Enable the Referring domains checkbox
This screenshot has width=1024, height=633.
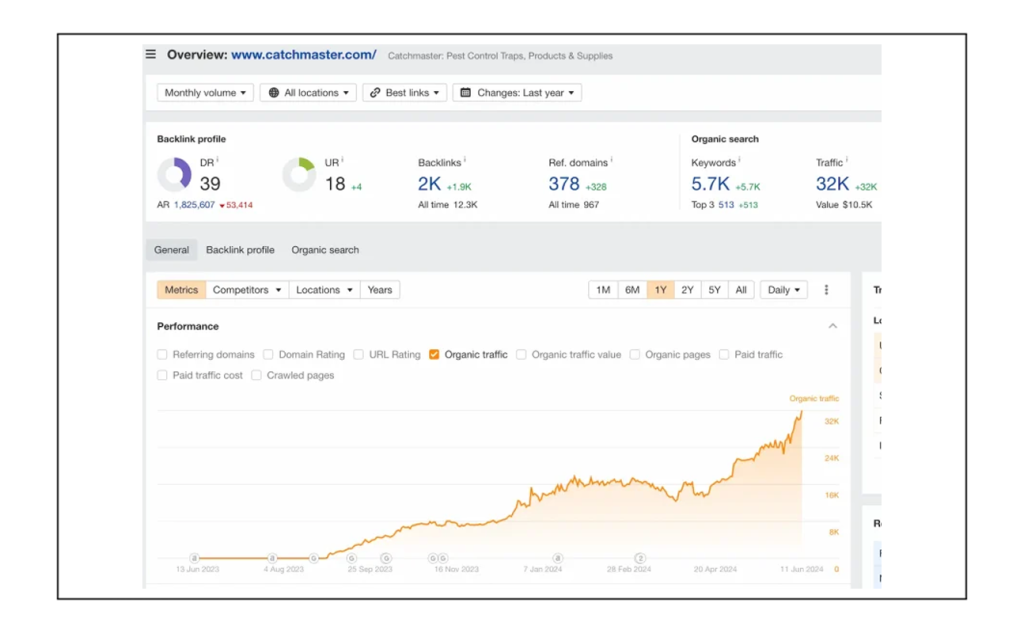pos(162,355)
